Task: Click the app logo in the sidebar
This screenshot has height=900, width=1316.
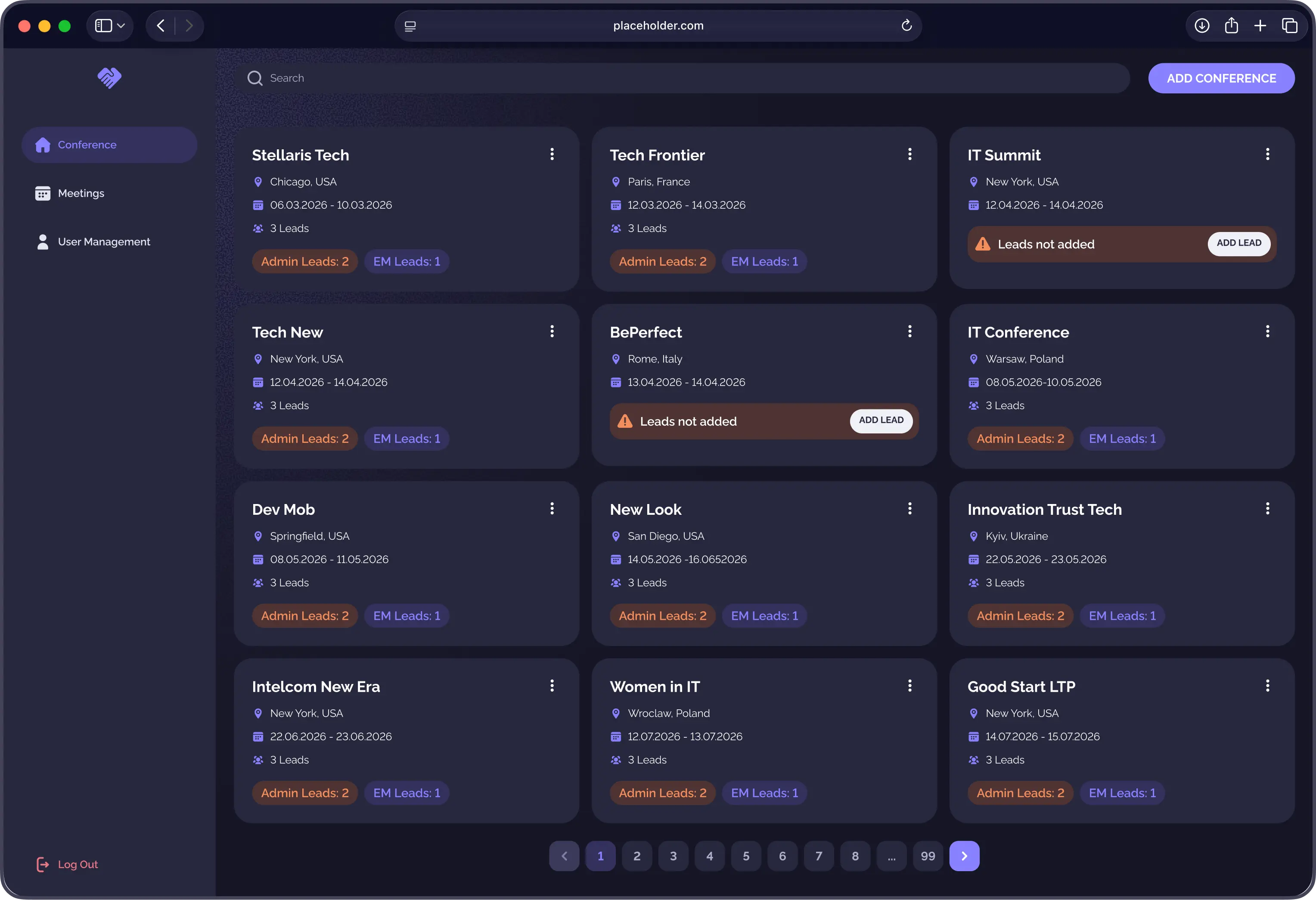Action: (x=109, y=78)
